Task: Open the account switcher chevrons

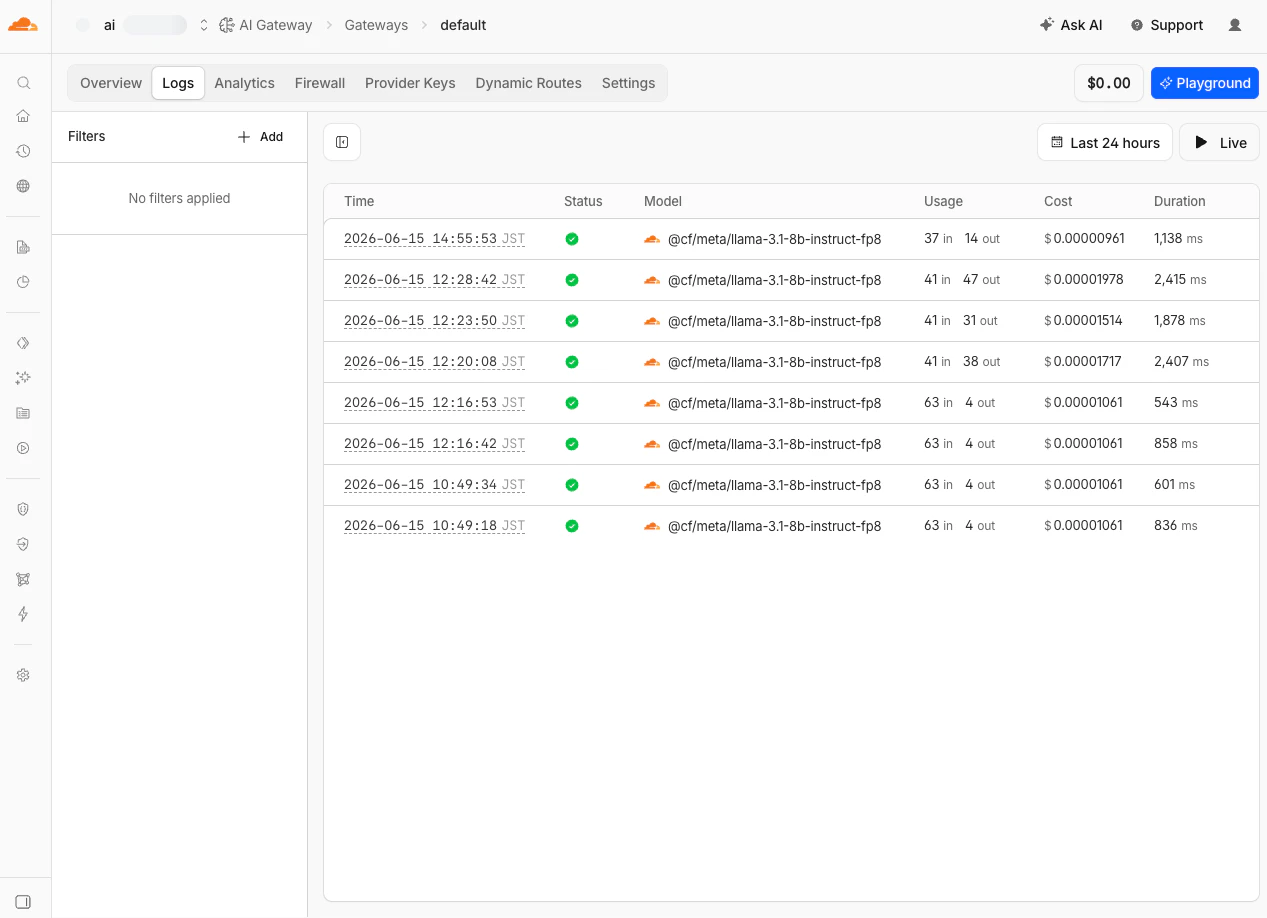Action: pyautogui.click(x=204, y=25)
